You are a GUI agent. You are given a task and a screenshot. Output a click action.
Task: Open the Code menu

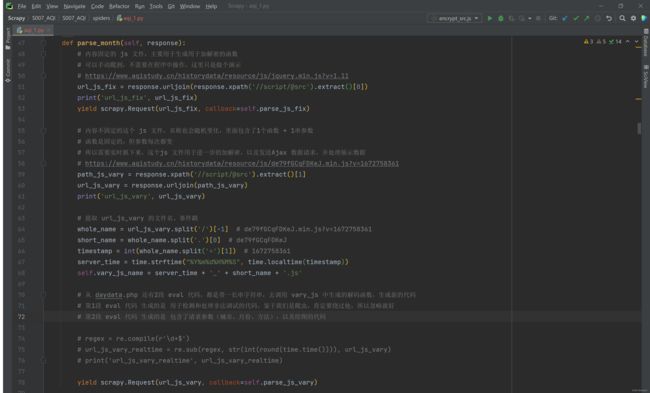(x=97, y=6)
